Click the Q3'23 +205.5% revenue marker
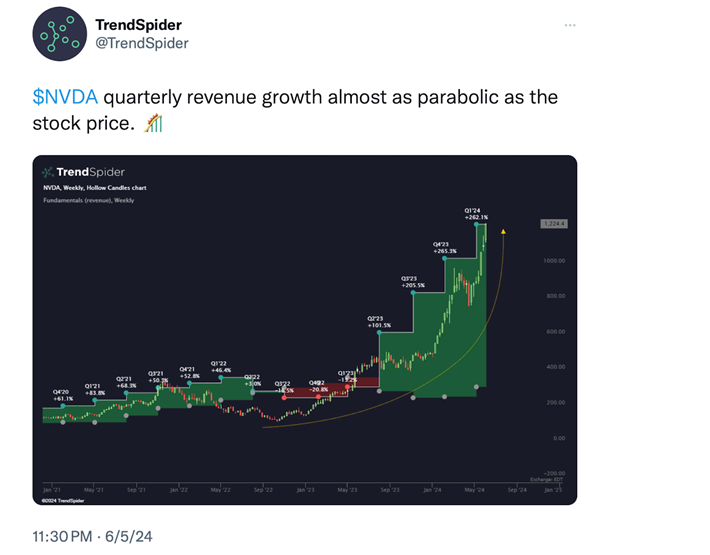 click(x=413, y=281)
